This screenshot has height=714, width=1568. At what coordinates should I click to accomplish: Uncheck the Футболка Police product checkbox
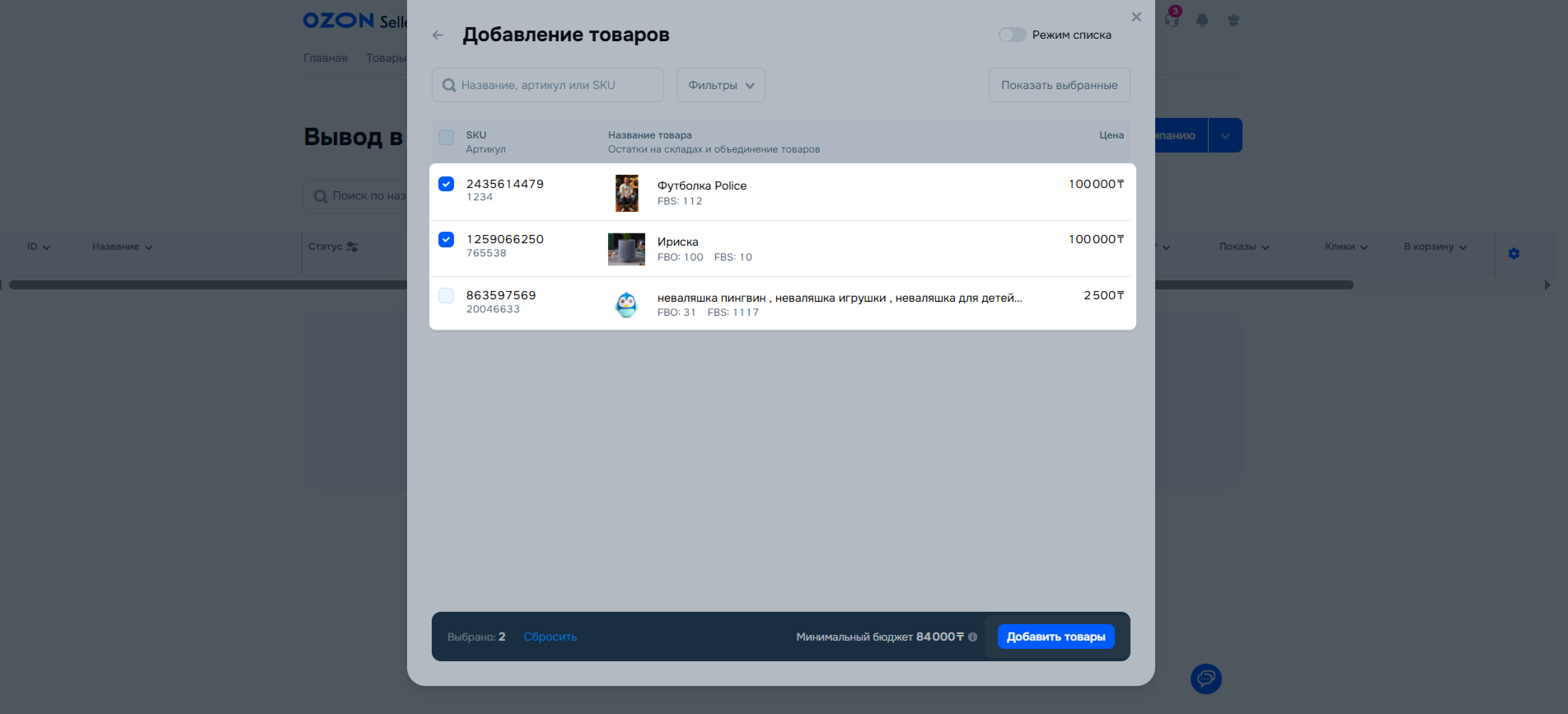click(446, 184)
